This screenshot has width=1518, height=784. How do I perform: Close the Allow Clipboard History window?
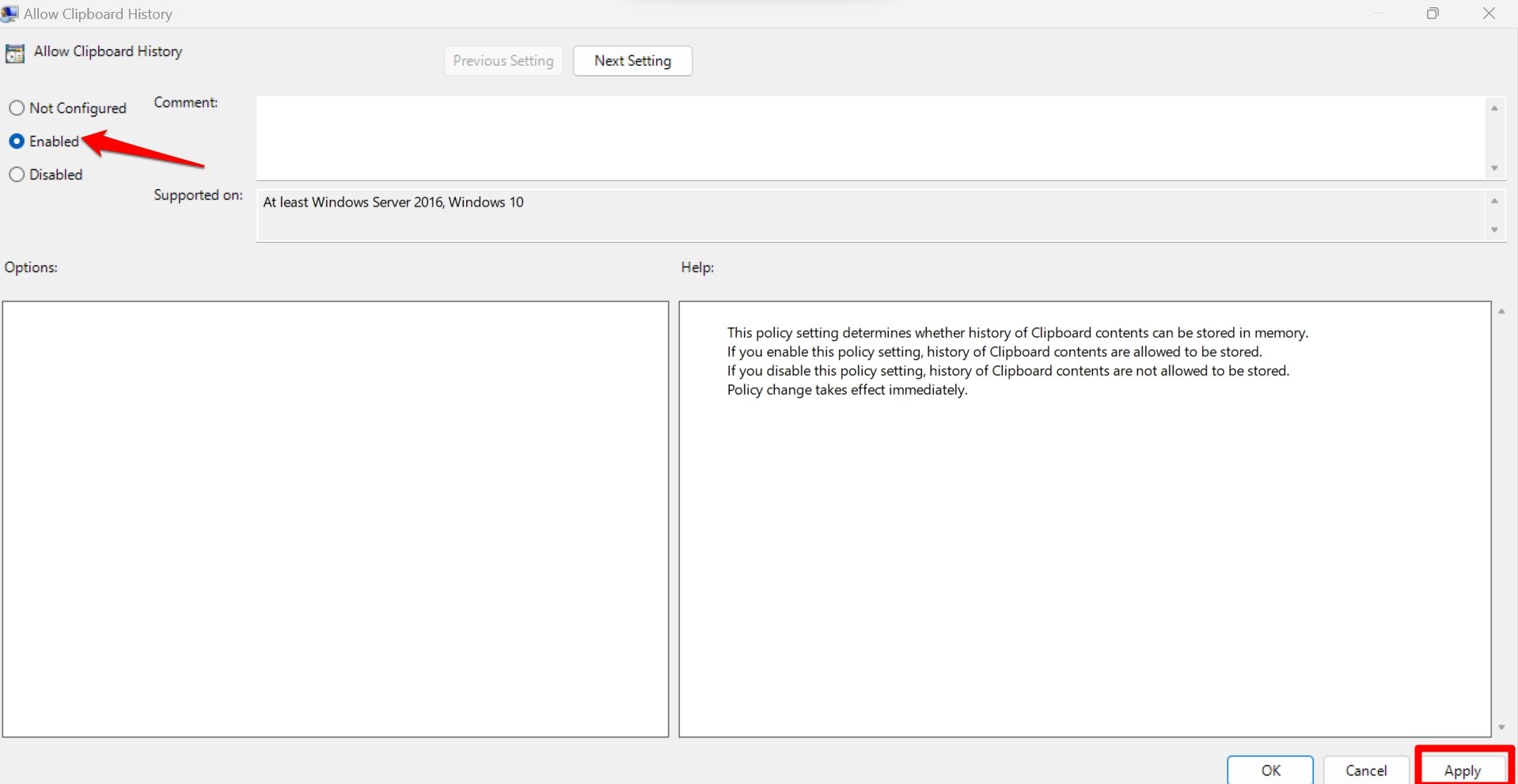click(x=1489, y=13)
